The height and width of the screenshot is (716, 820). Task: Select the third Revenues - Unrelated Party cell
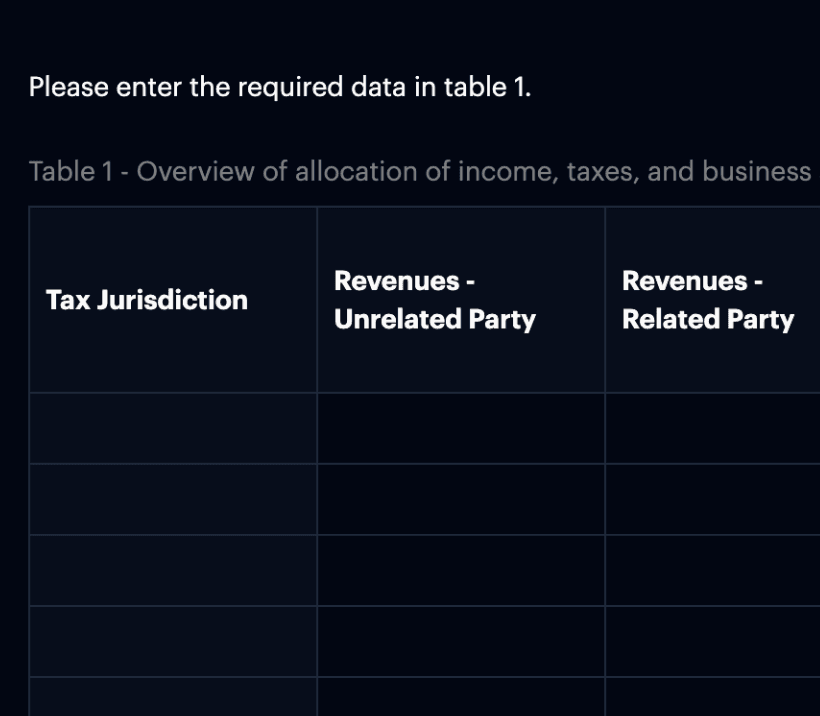pos(460,569)
